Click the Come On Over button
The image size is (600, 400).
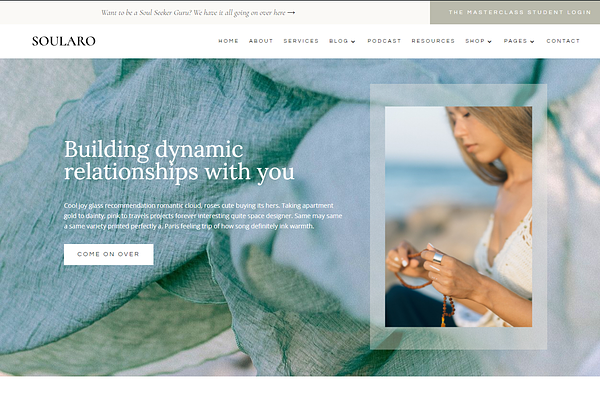pyautogui.click(x=109, y=254)
